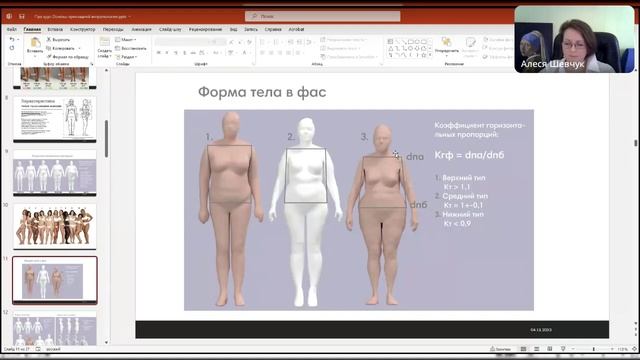The width and height of the screenshot is (640, 360).
Task: Click the zoom out minus button
Action: point(573,349)
